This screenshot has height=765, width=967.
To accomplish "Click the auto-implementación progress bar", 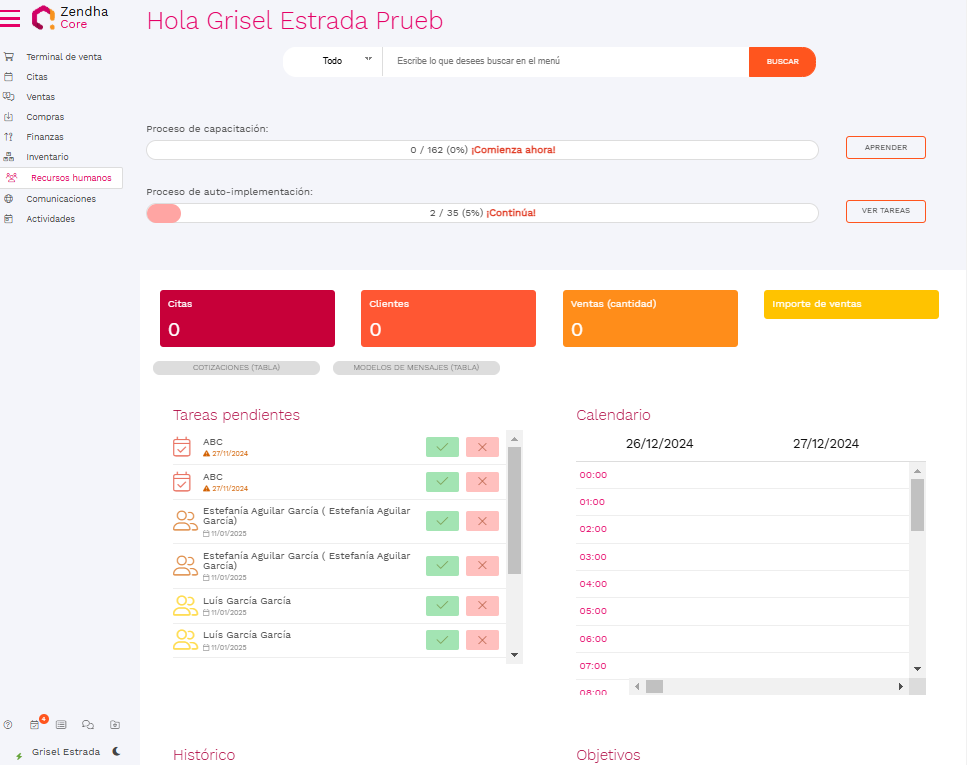I will (x=482, y=213).
